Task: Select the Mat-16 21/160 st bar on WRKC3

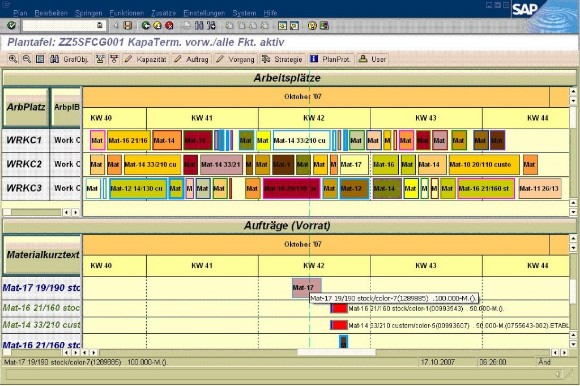Action: point(486,189)
